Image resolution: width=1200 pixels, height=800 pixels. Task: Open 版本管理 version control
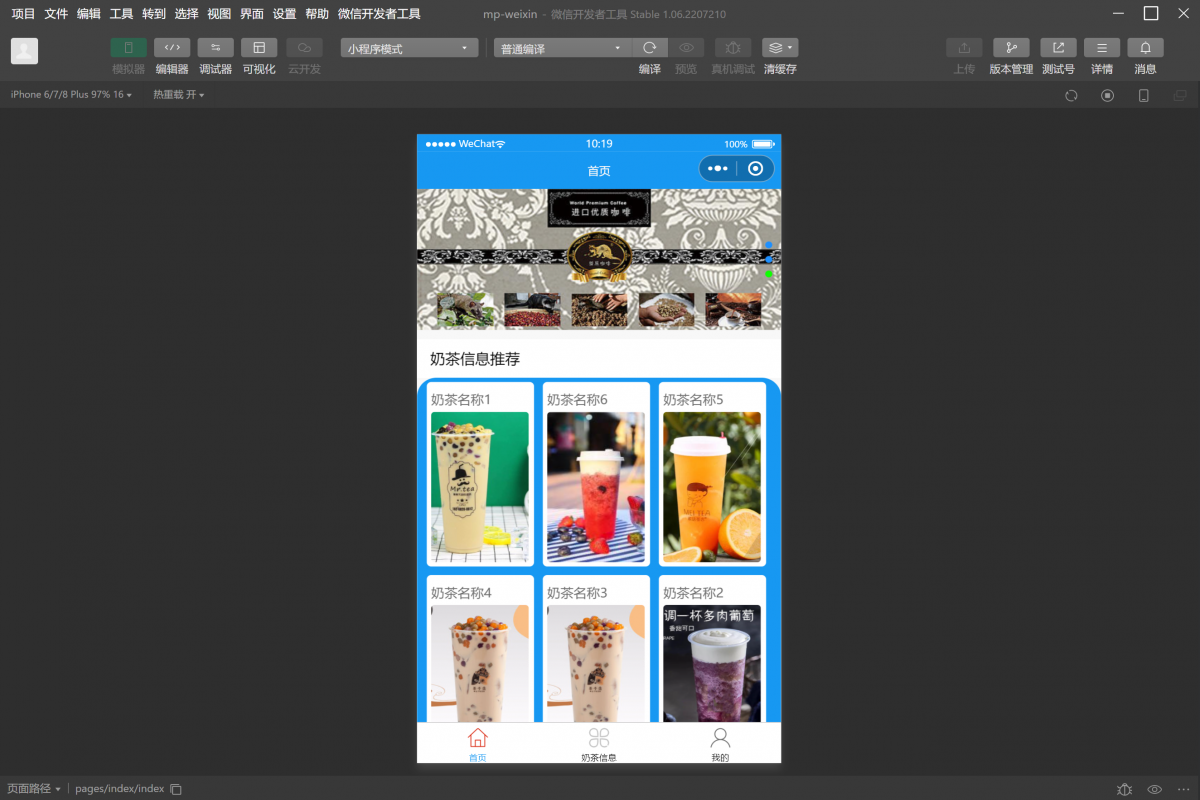point(1011,48)
